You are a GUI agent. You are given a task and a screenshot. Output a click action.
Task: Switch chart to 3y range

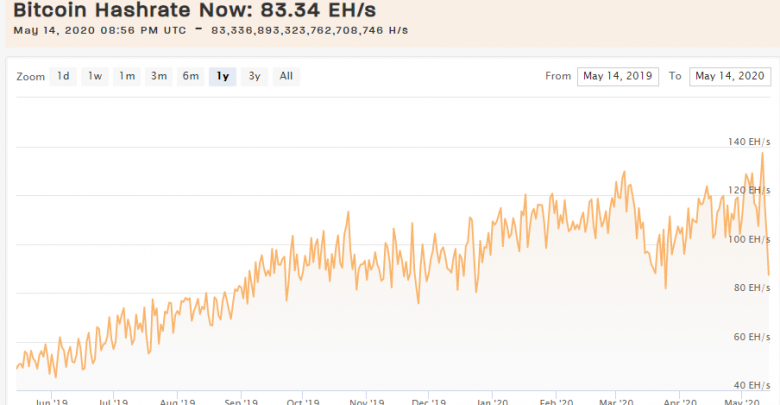tap(254, 77)
